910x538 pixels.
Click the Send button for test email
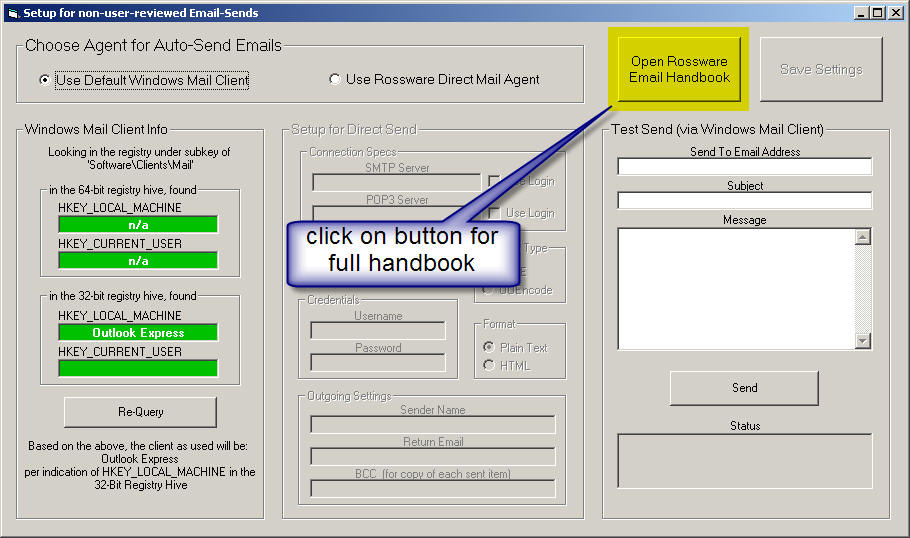pyautogui.click(x=744, y=388)
